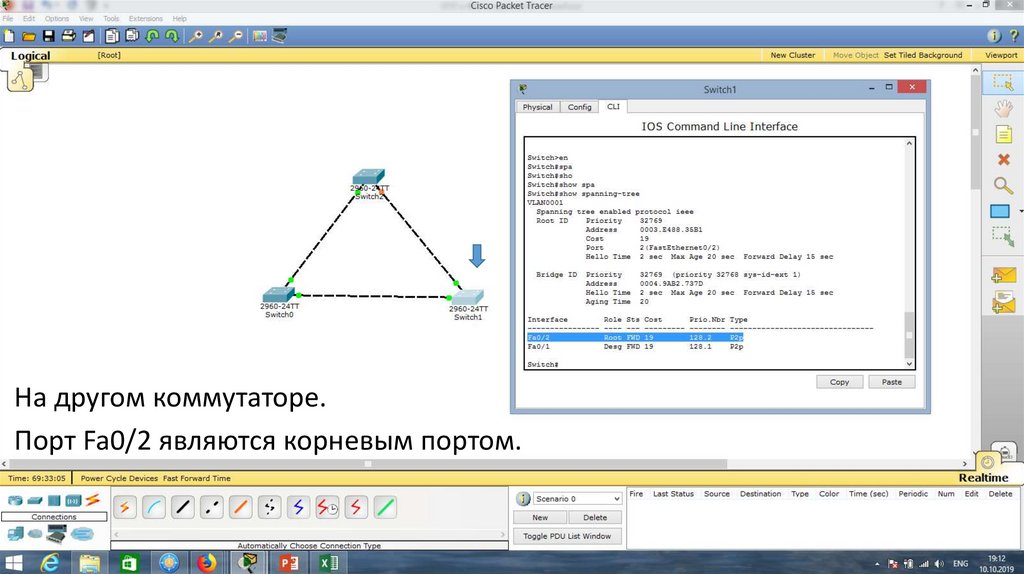Create a new file from the toolbar
The image size is (1024, 574).
(x=9, y=36)
